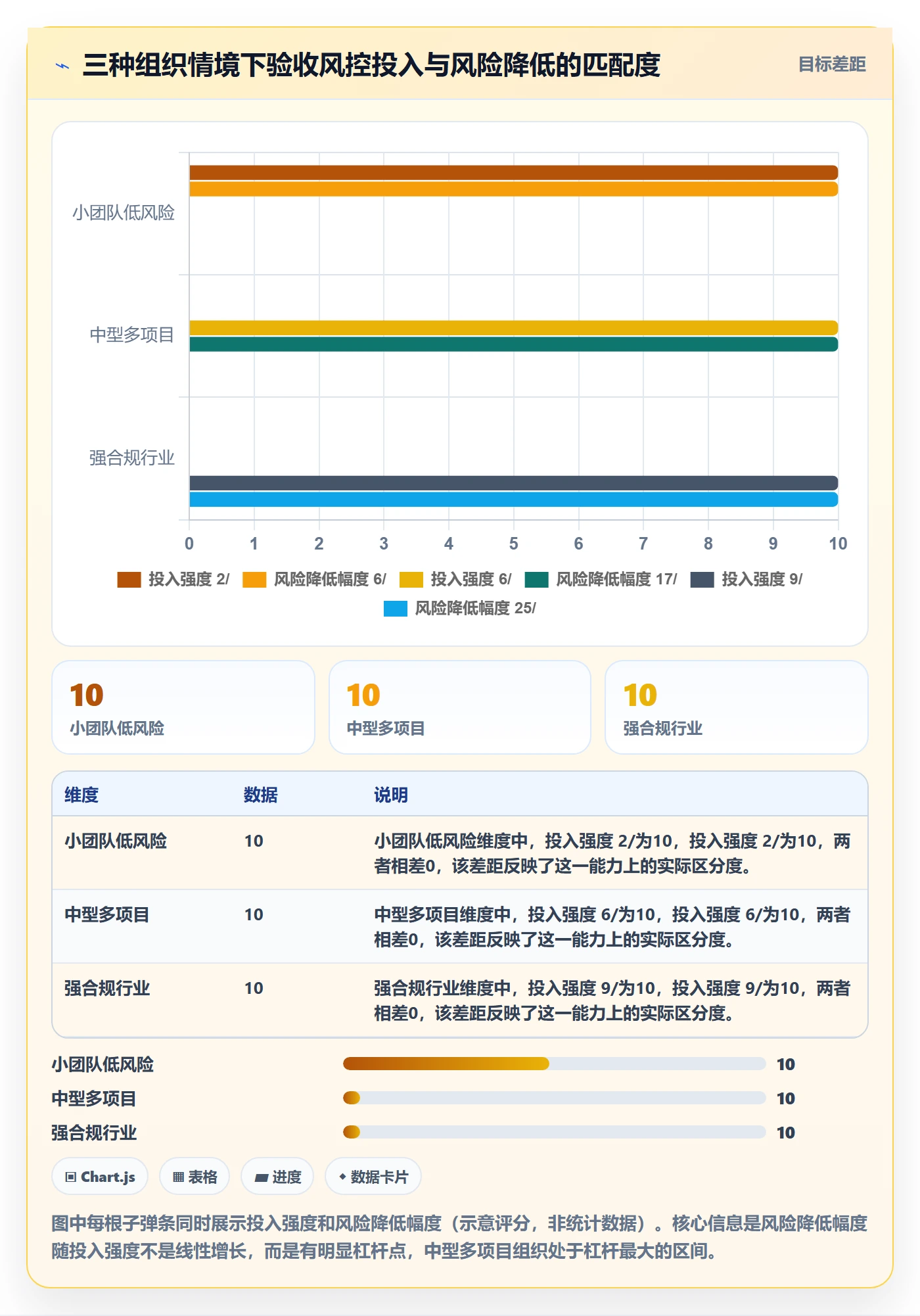Toggle legend item 风险降低幅度 17/
Viewport: 920px width, 1316px height.
coord(601,579)
